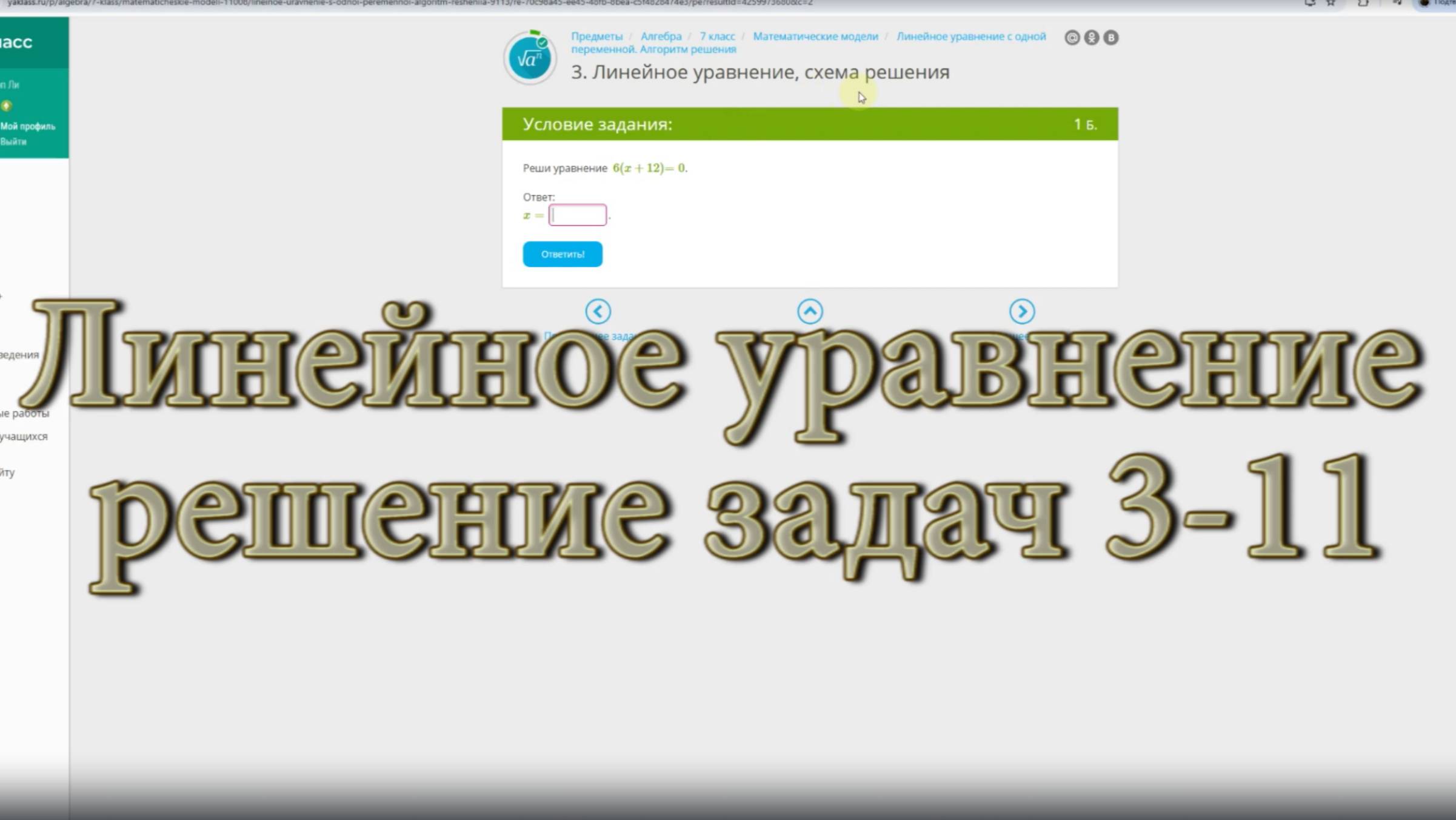Go to 7 класс breadcrumb
The height and width of the screenshot is (820, 1456).
[x=716, y=36]
